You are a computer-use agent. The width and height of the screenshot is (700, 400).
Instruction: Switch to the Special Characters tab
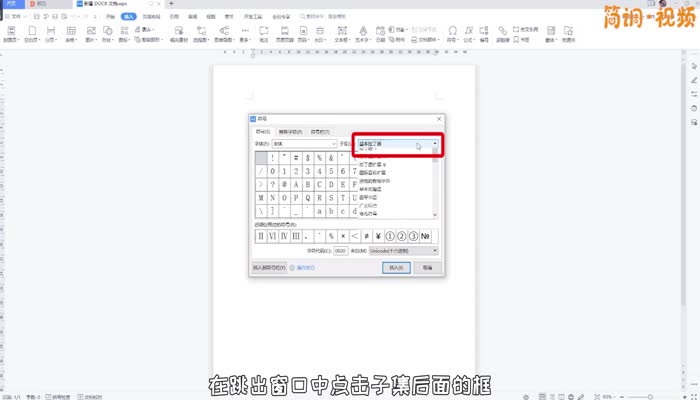pos(290,132)
